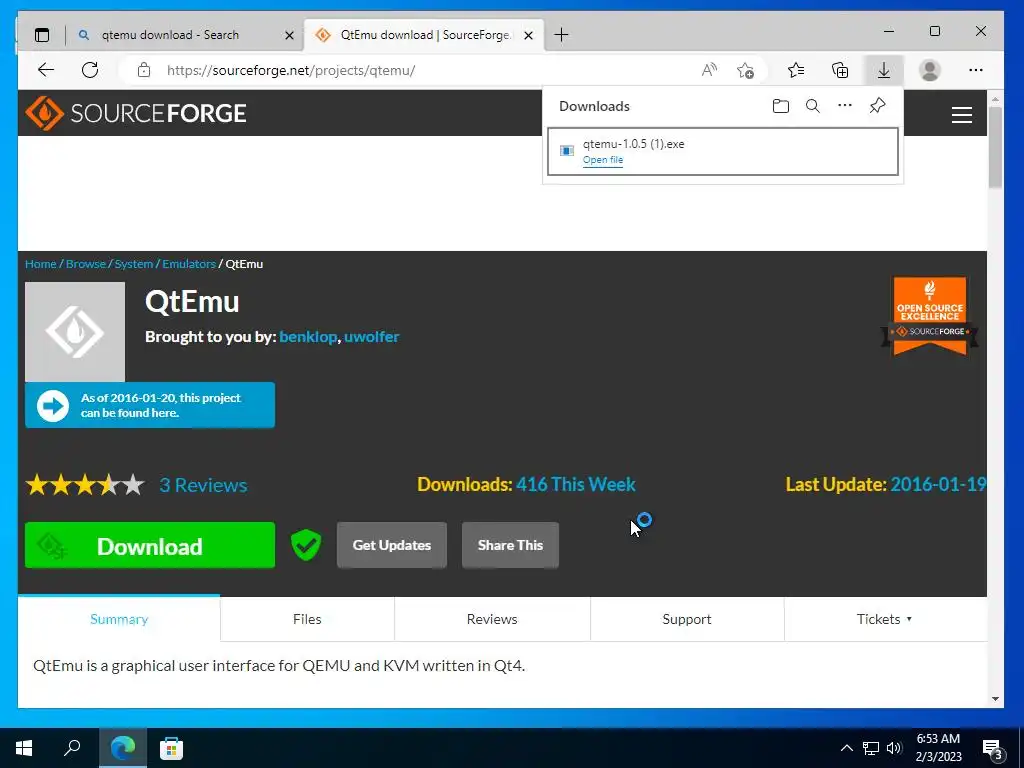Click the QtEmu project icon
The width and height of the screenshot is (1024, 768).
74,332
